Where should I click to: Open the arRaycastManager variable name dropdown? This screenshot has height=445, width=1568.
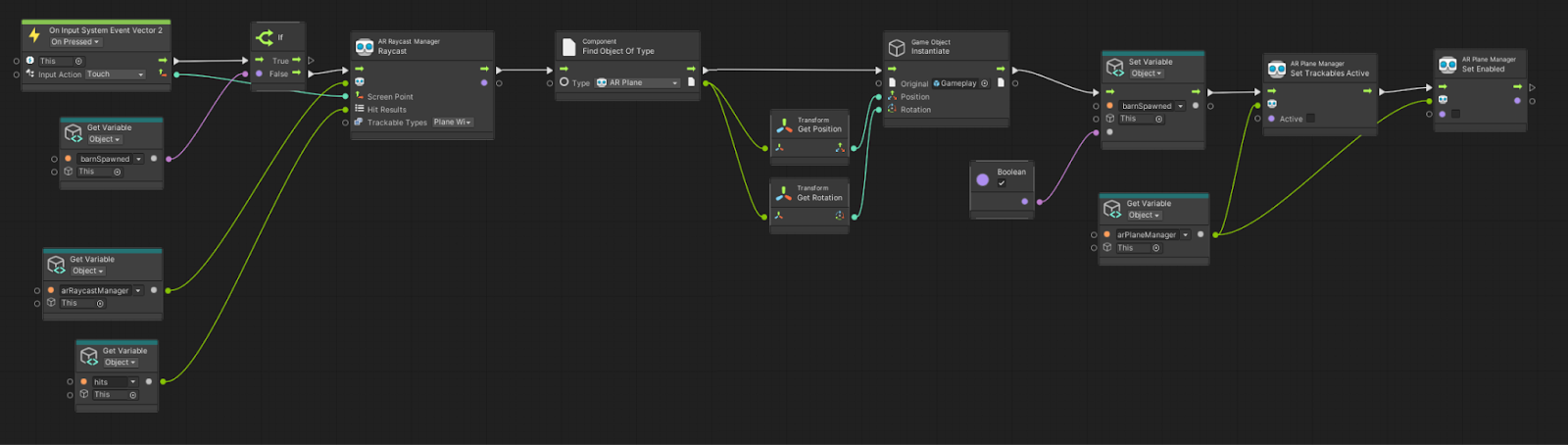(137, 291)
